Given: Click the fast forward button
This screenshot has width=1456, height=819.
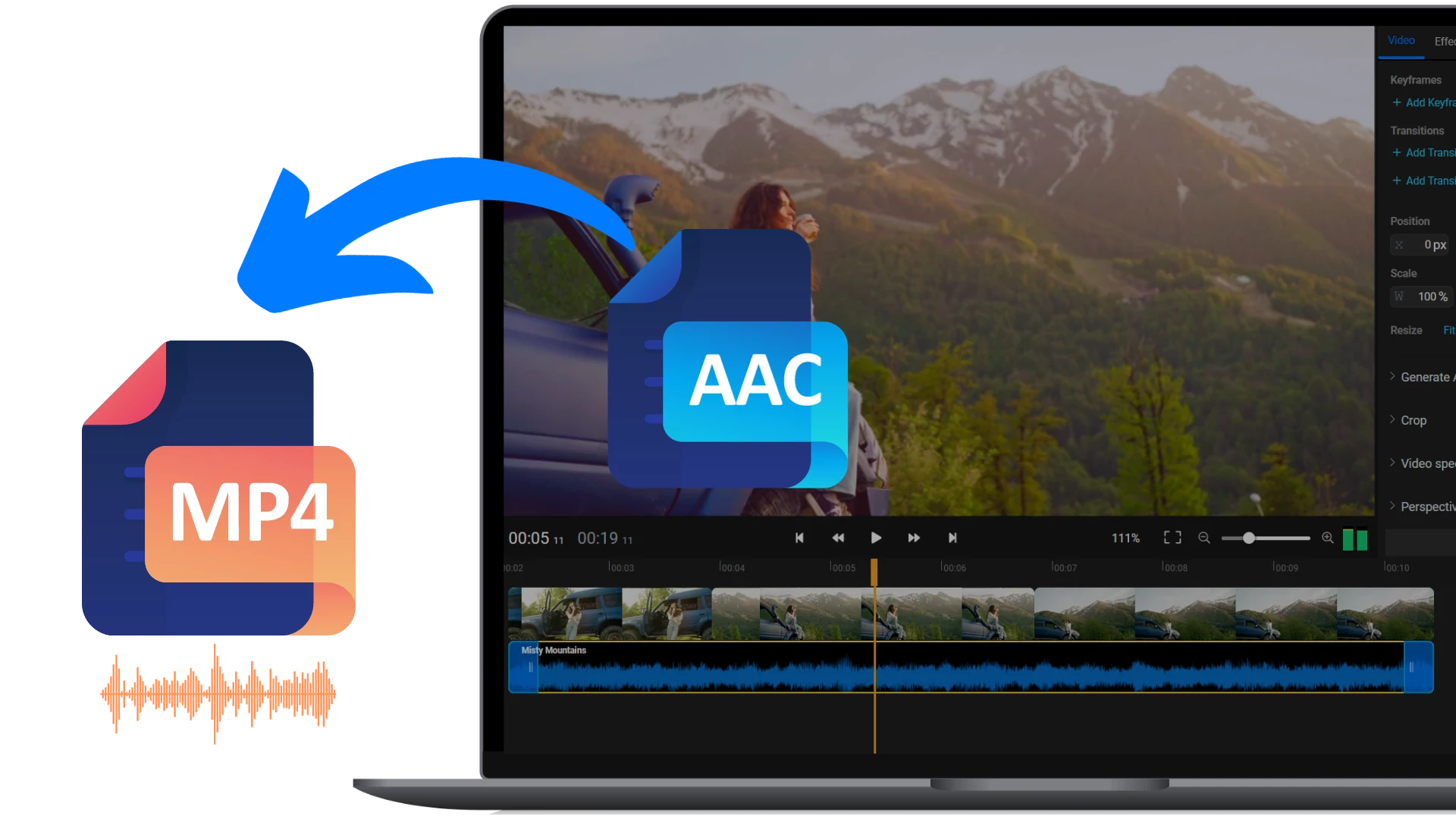Looking at the screenshot, I should point(912,538).
